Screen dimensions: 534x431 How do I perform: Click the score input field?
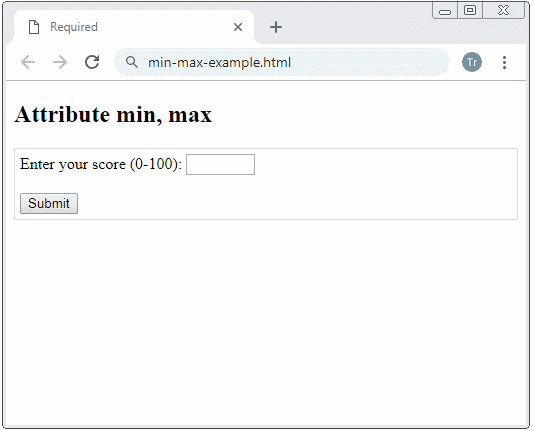click(x=220, y=164)
